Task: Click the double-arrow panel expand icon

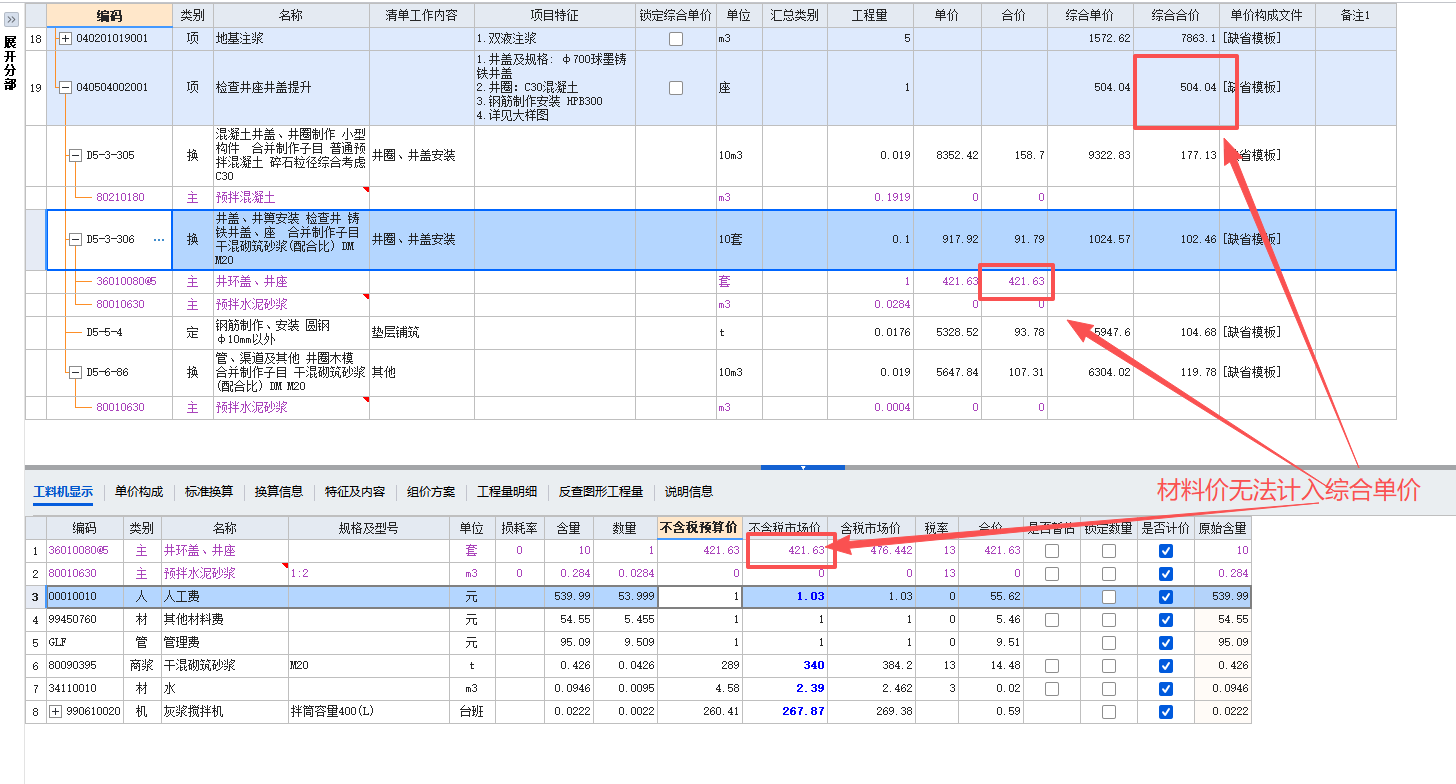Action: 10,19
